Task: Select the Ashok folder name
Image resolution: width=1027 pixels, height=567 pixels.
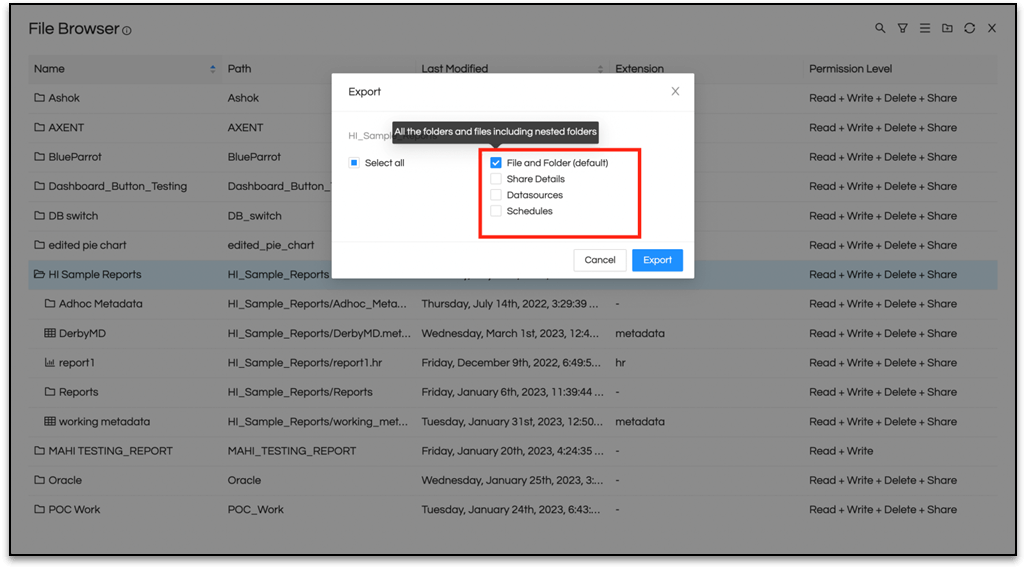Action: 64,98
